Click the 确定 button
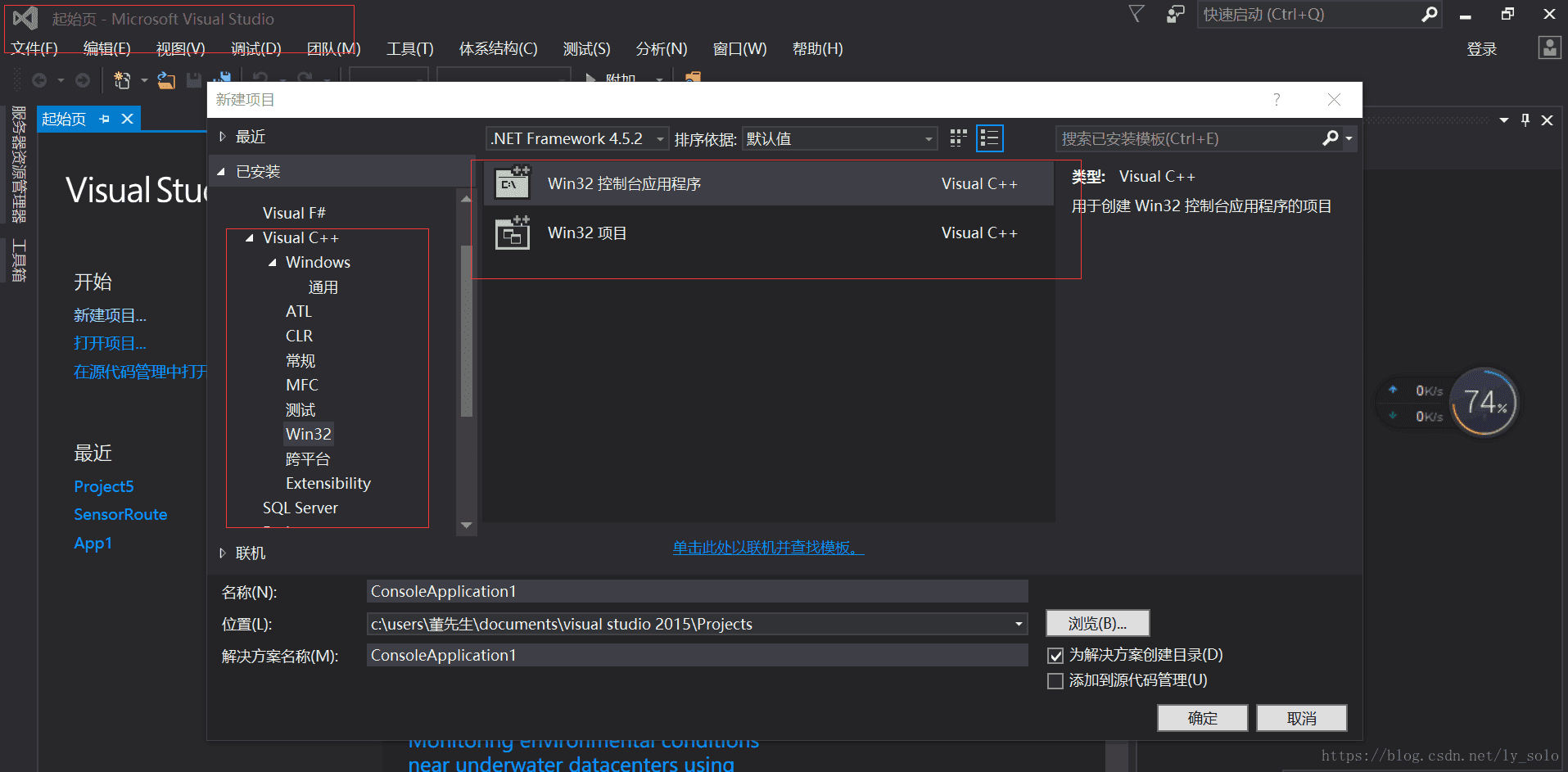 1202,718
